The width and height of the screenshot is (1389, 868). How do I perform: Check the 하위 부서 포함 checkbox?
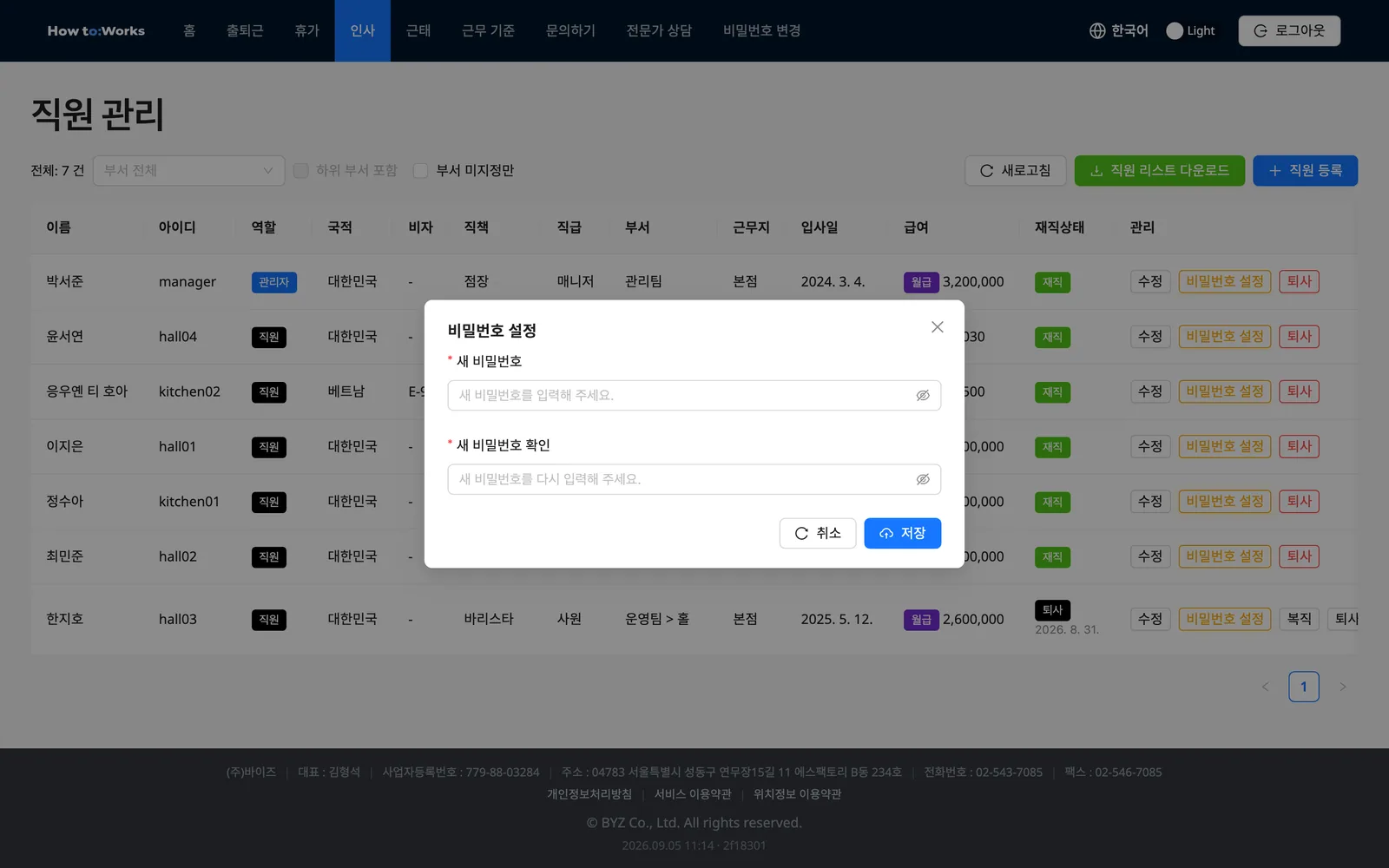point(301,171)
